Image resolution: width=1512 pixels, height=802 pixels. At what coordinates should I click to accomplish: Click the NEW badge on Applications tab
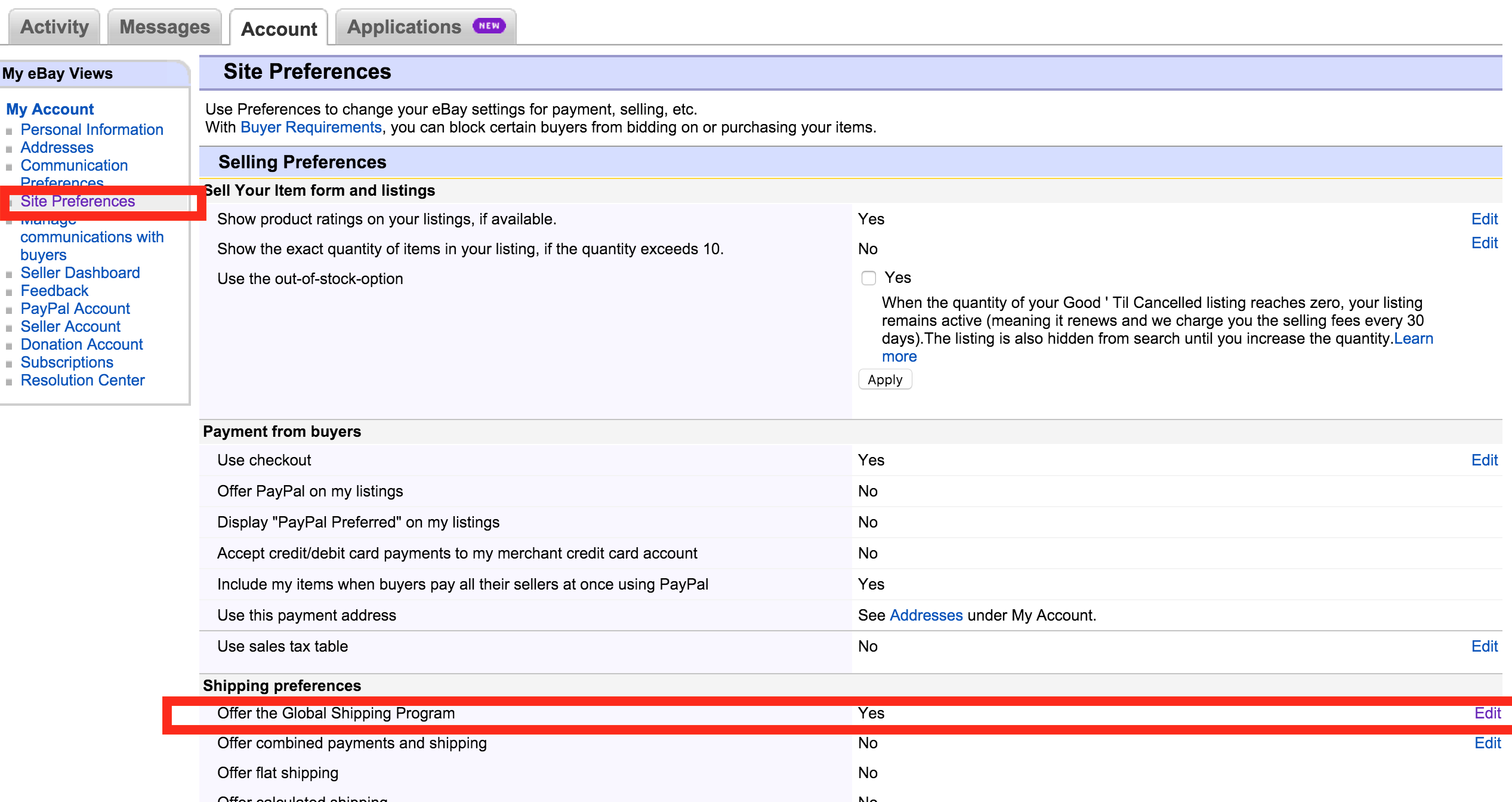pos(489,26)
